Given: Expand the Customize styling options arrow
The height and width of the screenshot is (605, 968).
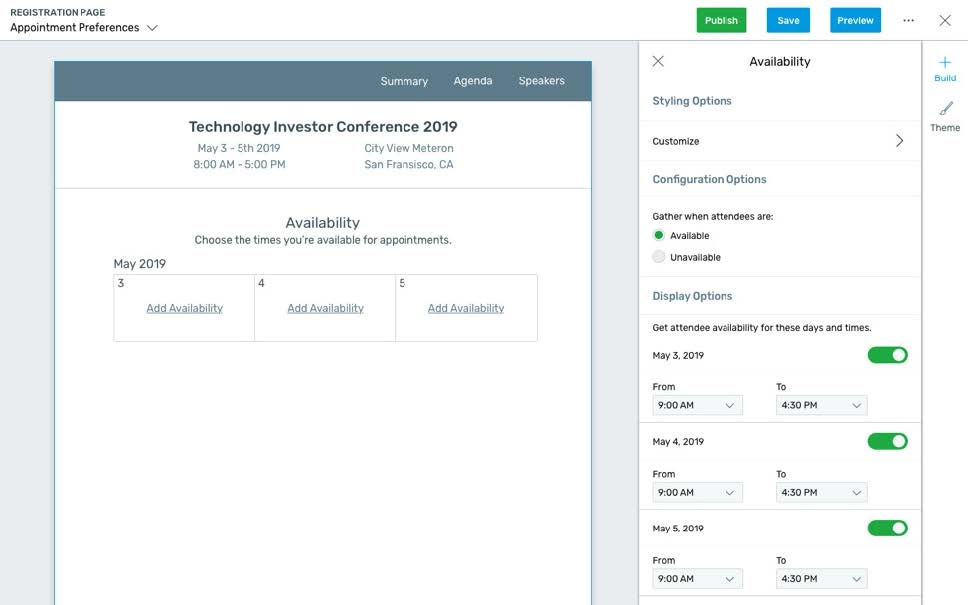Looking at the screenshot, I should coord(899,141).
